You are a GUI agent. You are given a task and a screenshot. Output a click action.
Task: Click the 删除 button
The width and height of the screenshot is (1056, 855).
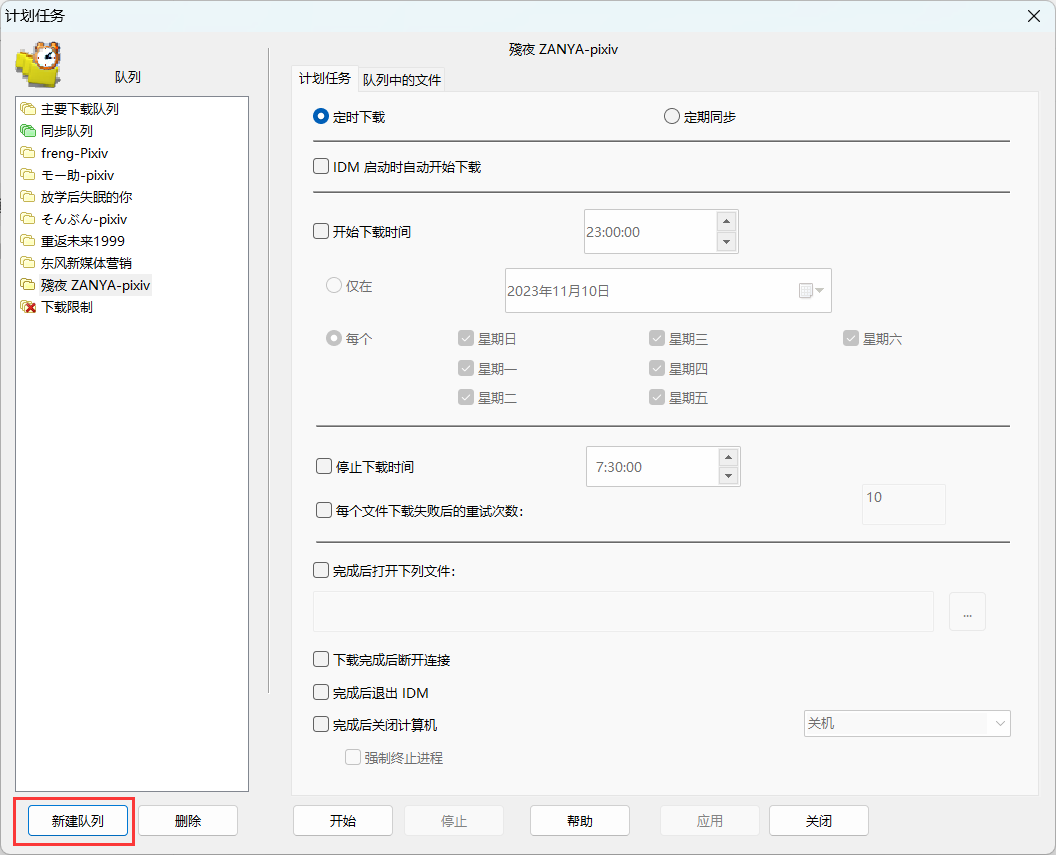188,821
